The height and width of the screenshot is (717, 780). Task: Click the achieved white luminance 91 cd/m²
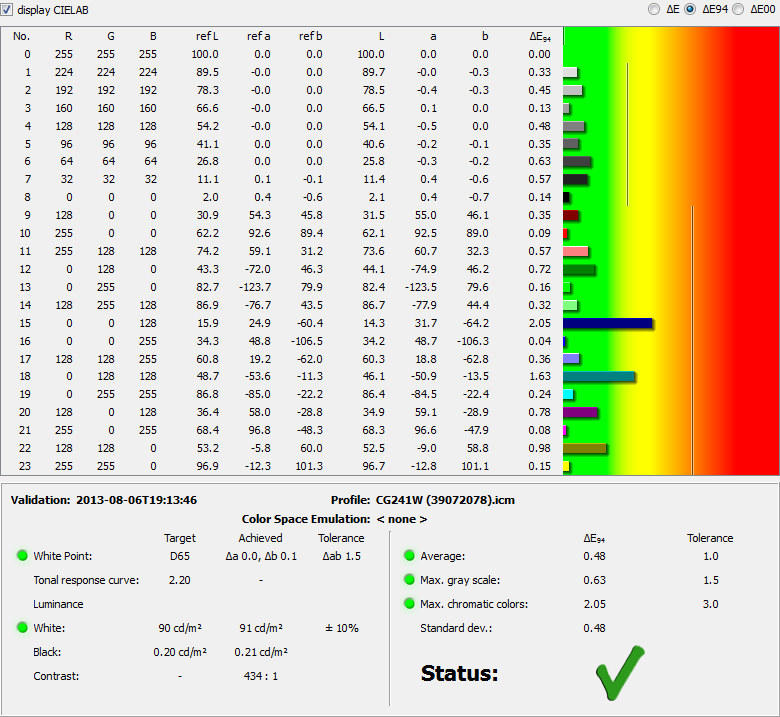coord(261,628)
